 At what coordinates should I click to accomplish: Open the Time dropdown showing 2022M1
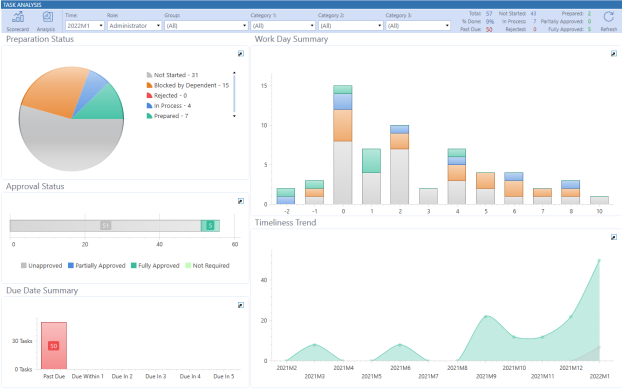click(x=85, y=25)
